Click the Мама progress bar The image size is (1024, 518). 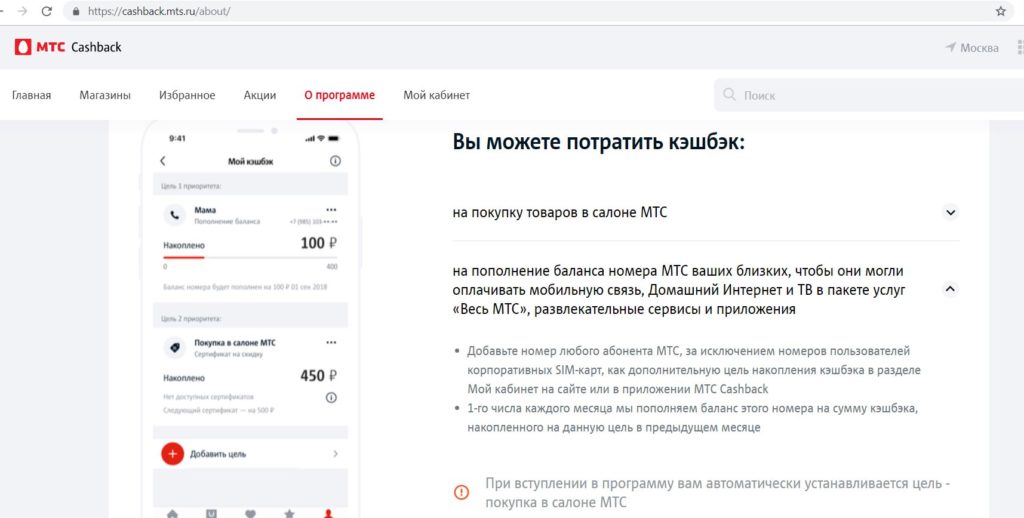click(250, 257)
